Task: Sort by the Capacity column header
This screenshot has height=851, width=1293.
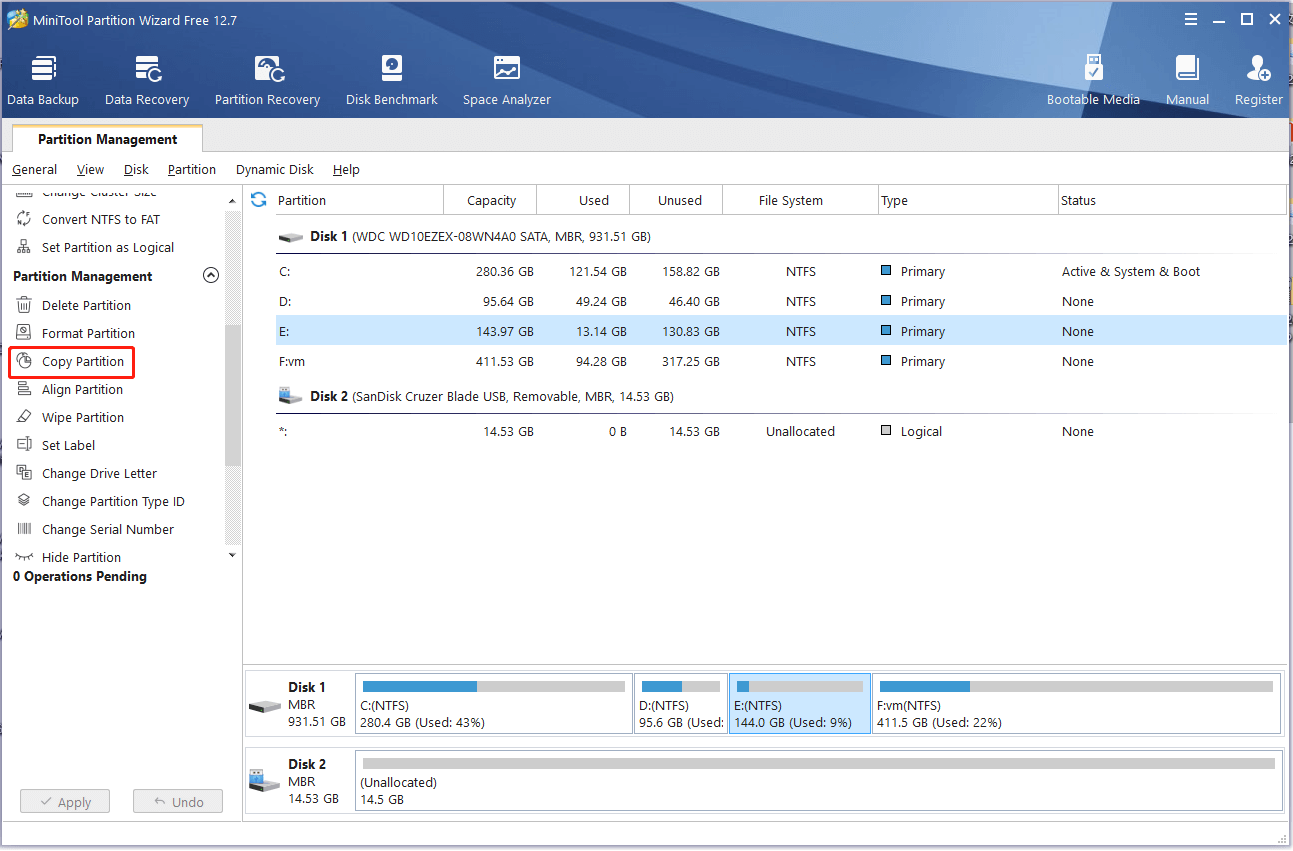Action: 491,201
